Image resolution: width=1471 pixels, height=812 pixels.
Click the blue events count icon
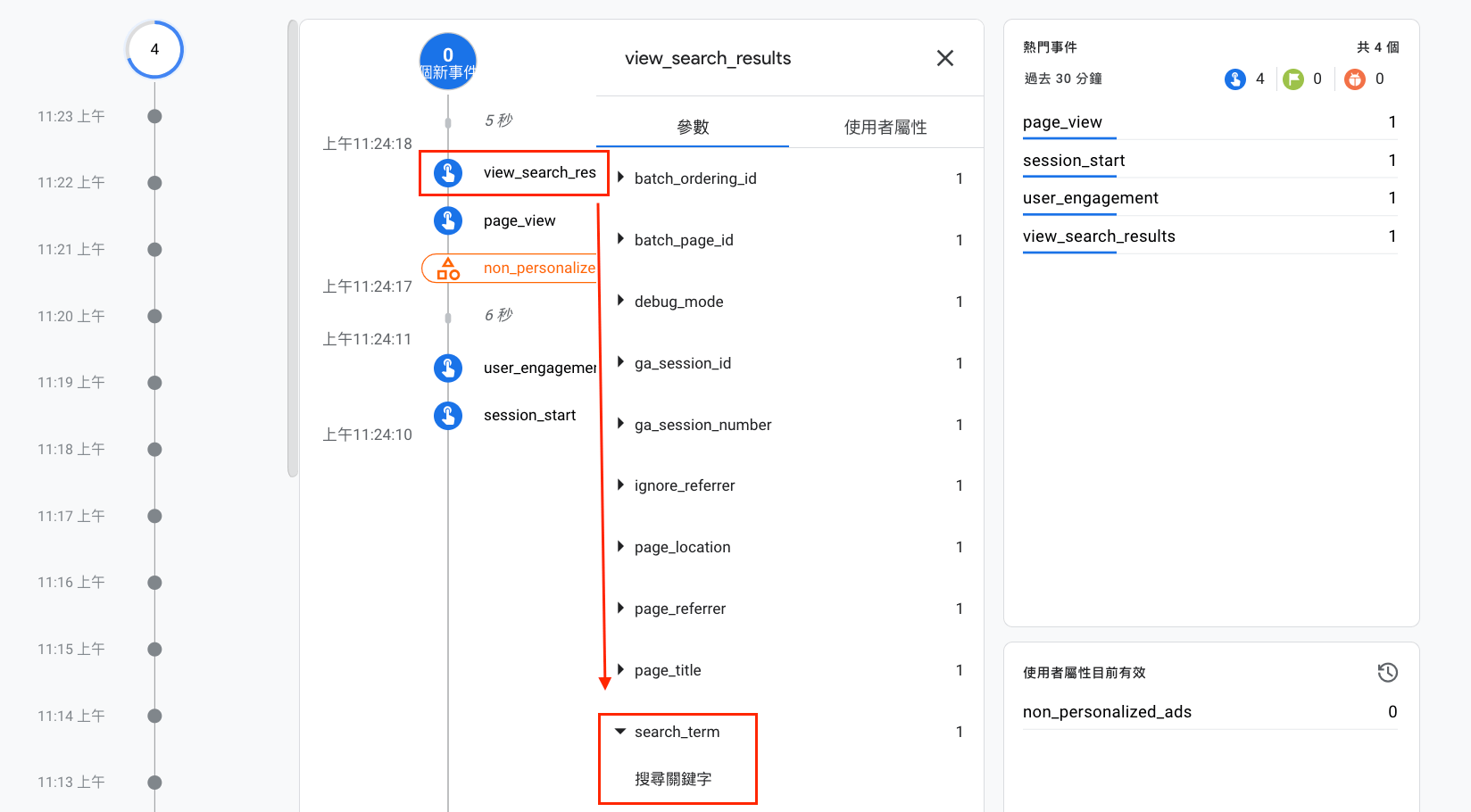[1235, 79]
